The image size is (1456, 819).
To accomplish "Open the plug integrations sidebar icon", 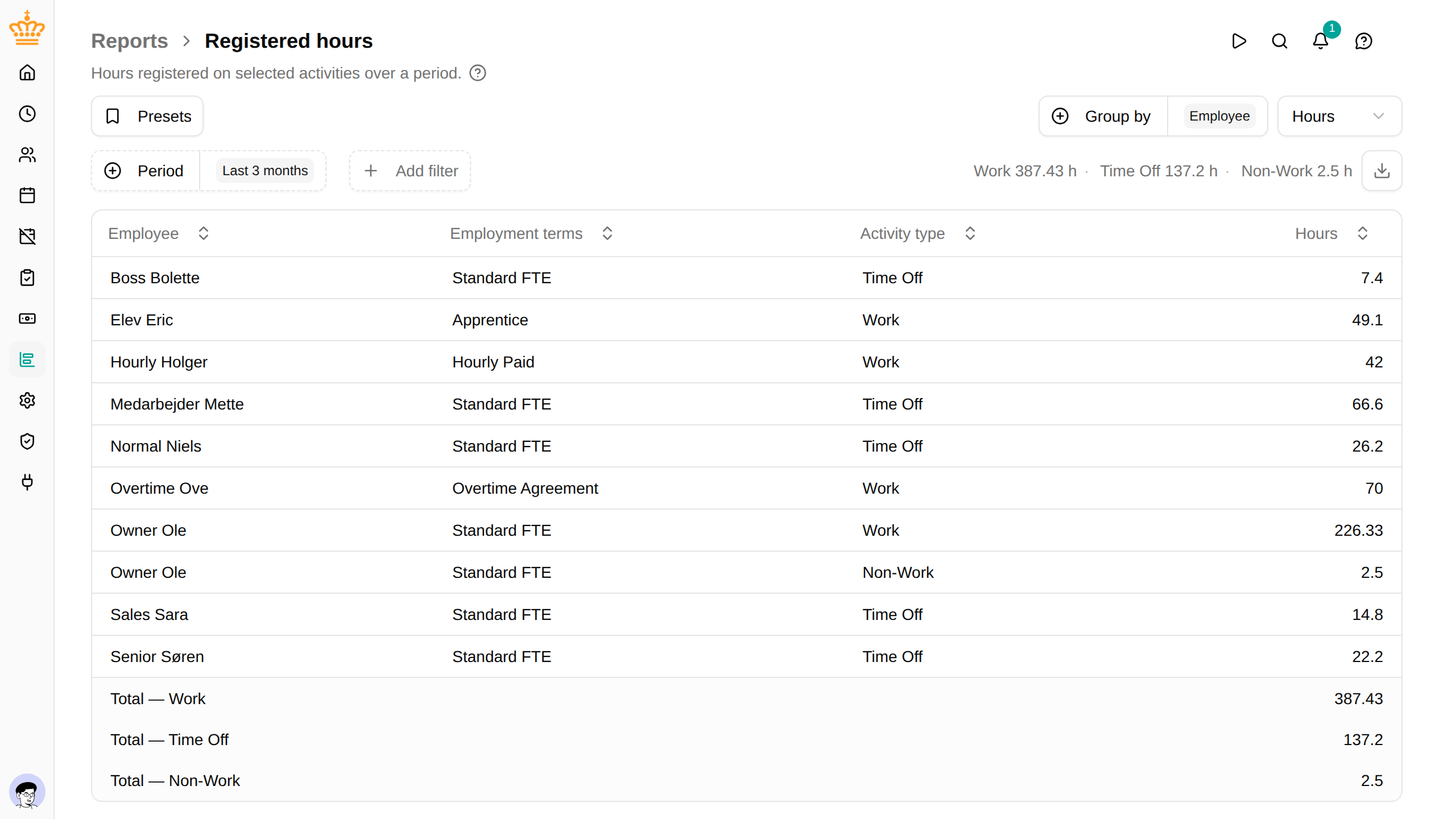I will tap(27, 482).
